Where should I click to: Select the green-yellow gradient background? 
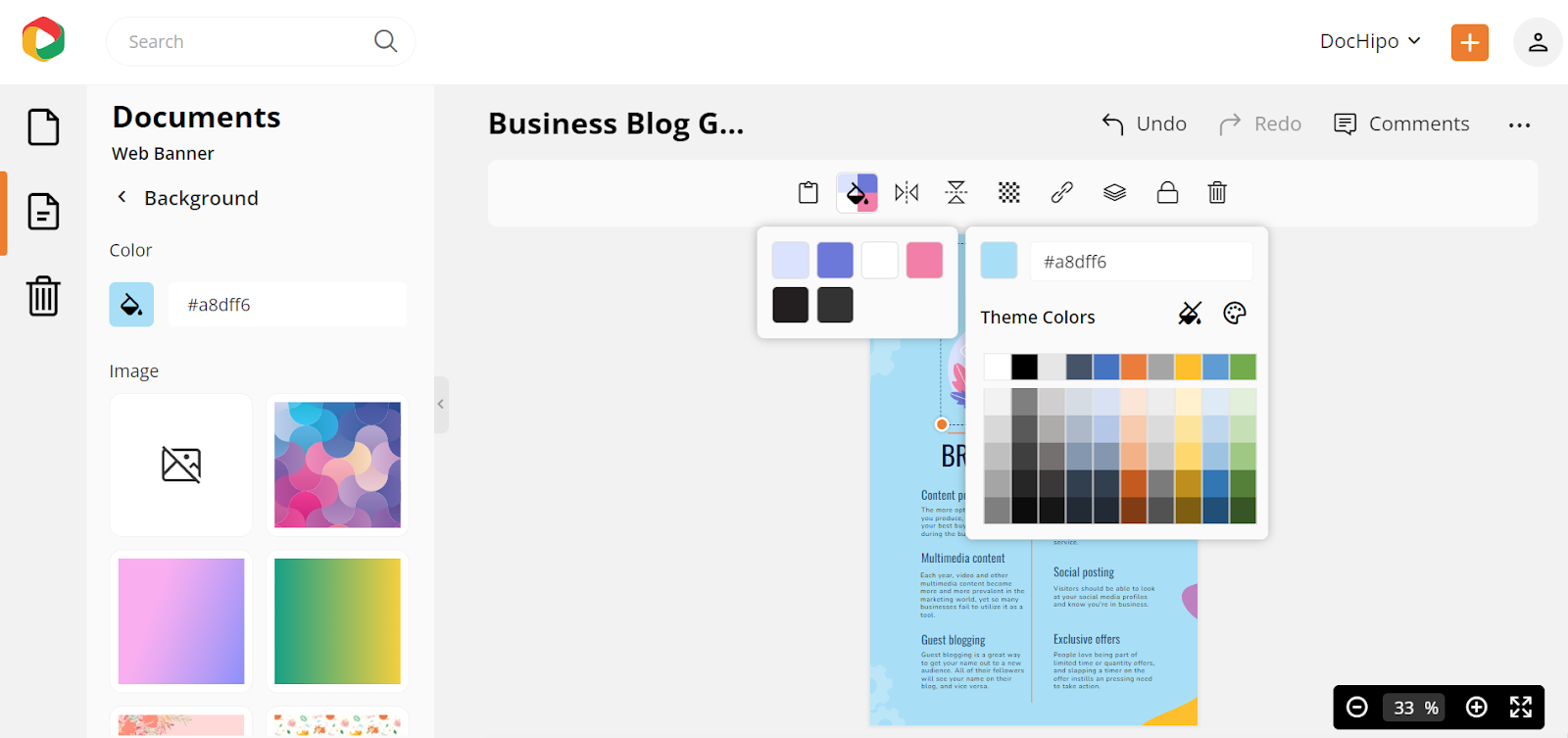pyautogui.click(x=337, y=621)
